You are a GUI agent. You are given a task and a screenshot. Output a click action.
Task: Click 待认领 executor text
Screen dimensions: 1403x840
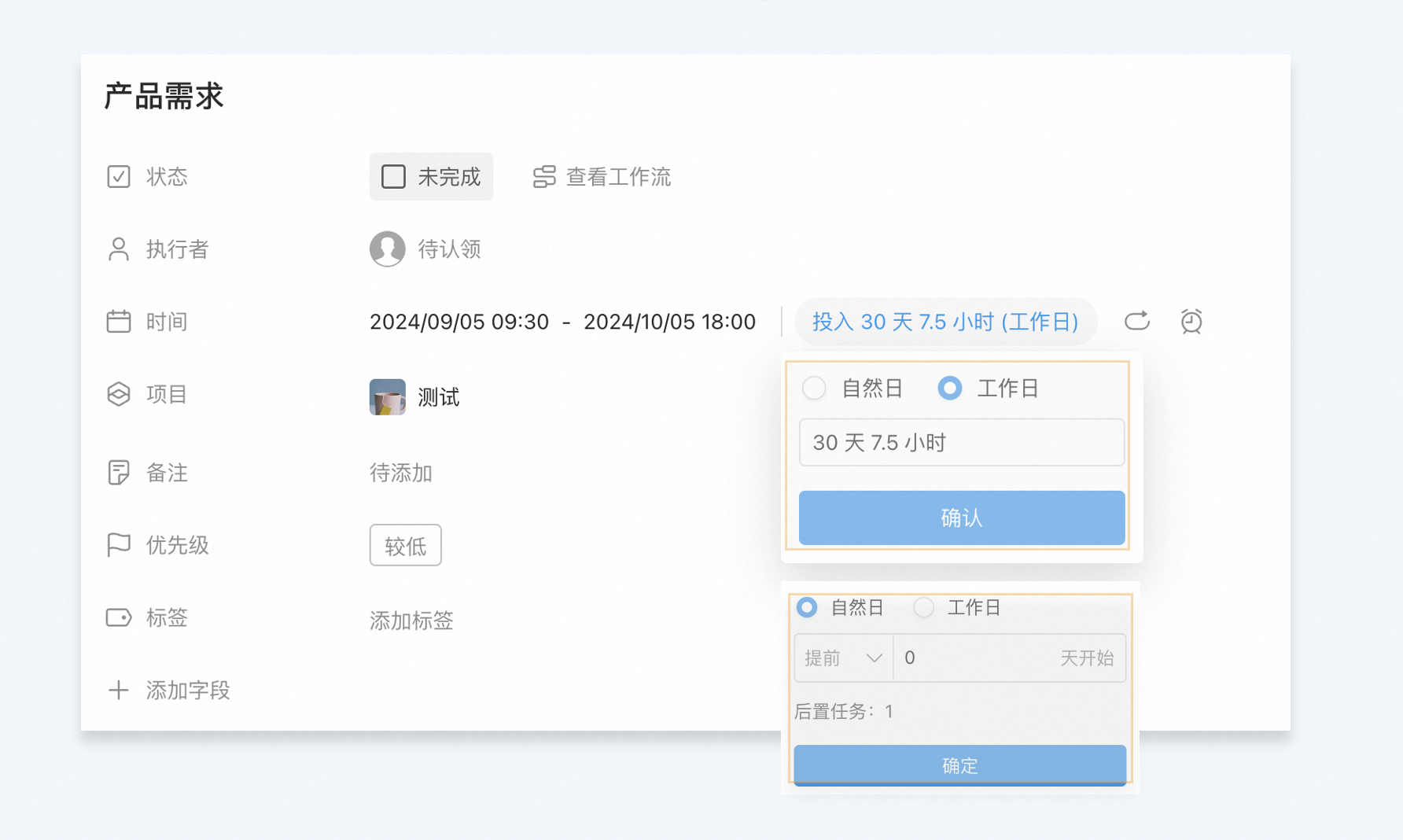point(449,249)
